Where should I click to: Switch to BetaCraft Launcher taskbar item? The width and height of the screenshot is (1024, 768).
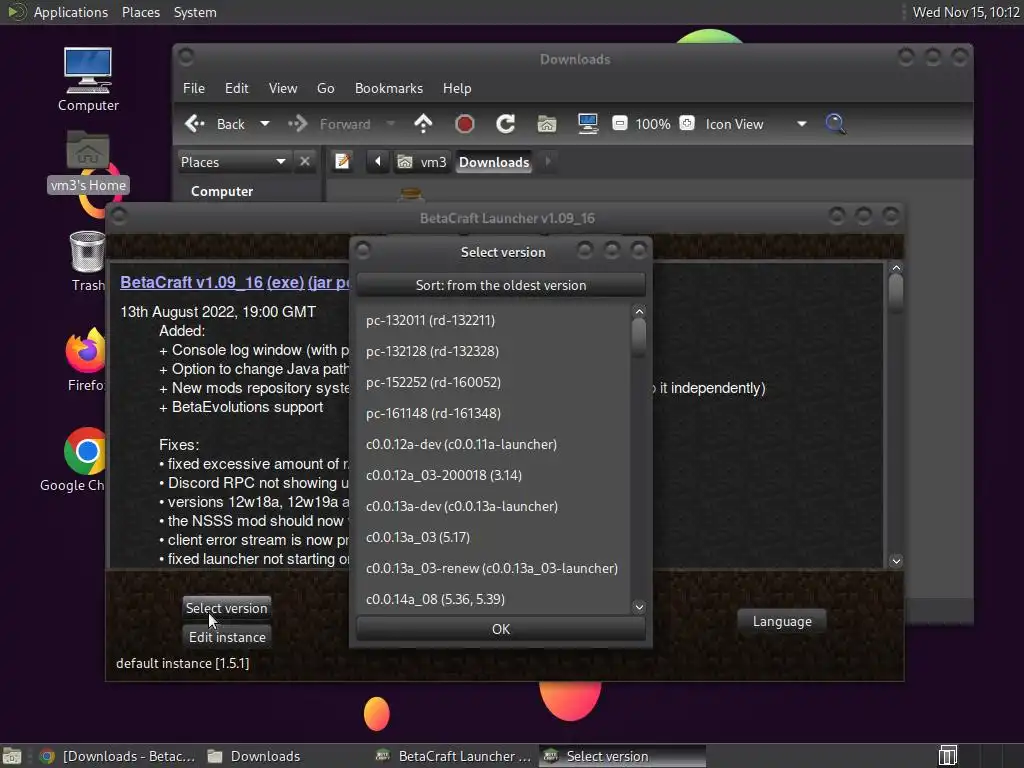[x=454, y=756]
